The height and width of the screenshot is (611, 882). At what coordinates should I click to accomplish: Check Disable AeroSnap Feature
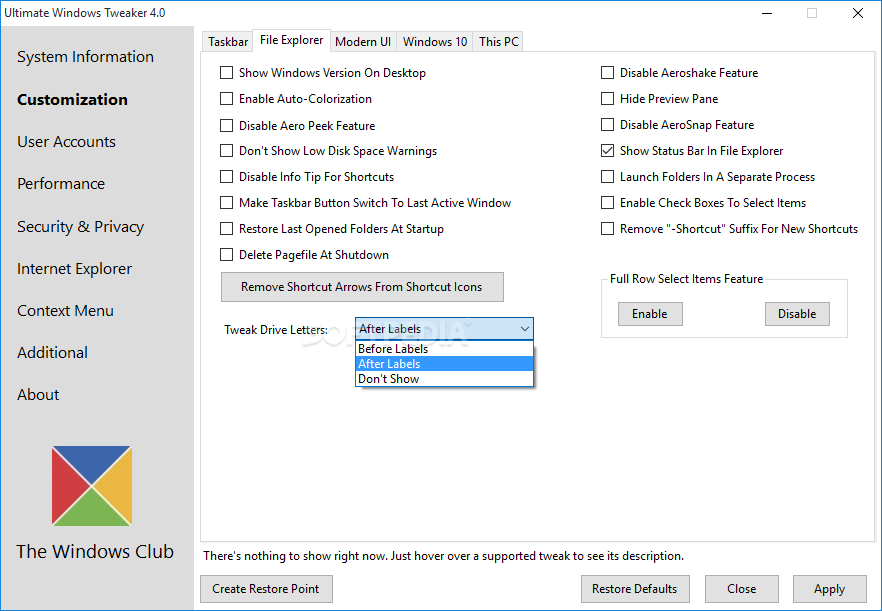608,124
